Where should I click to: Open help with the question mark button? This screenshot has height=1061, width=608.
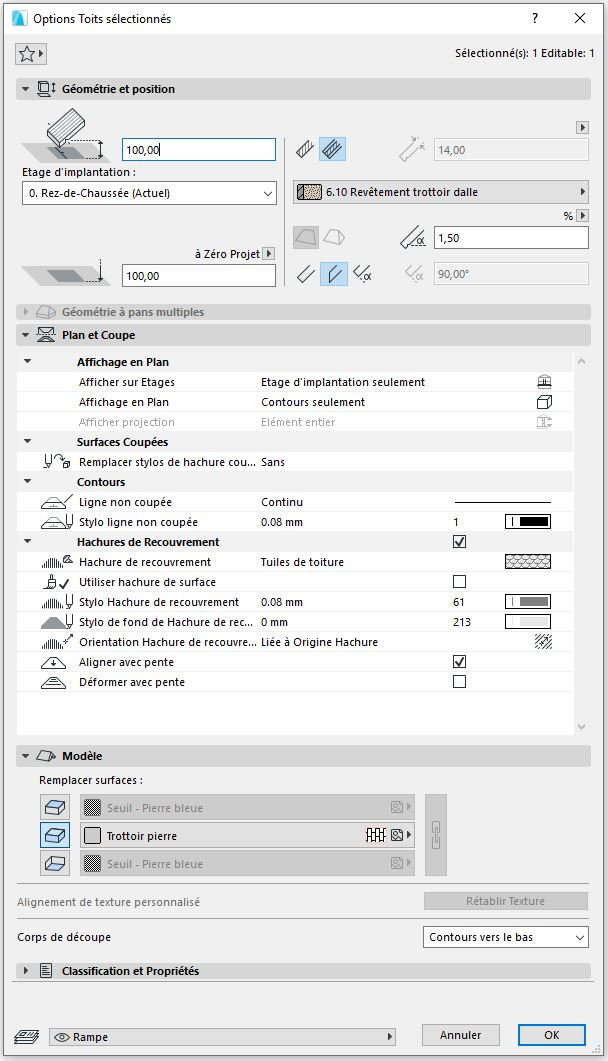click(535, 18)
